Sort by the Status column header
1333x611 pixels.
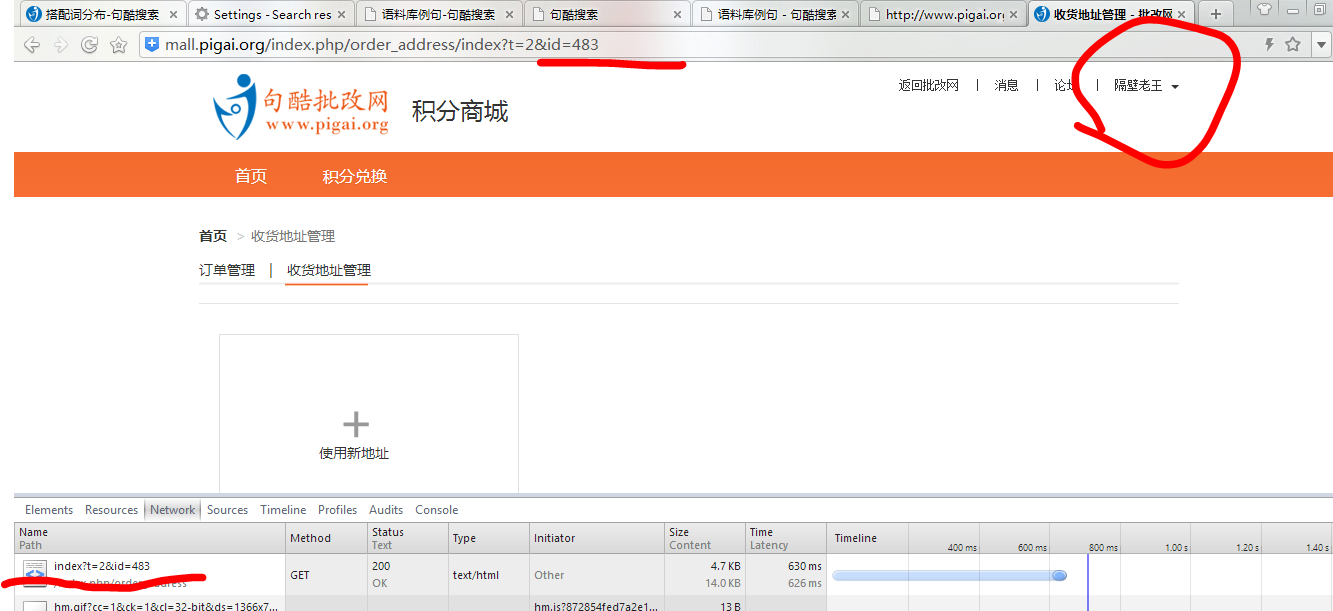407,538
